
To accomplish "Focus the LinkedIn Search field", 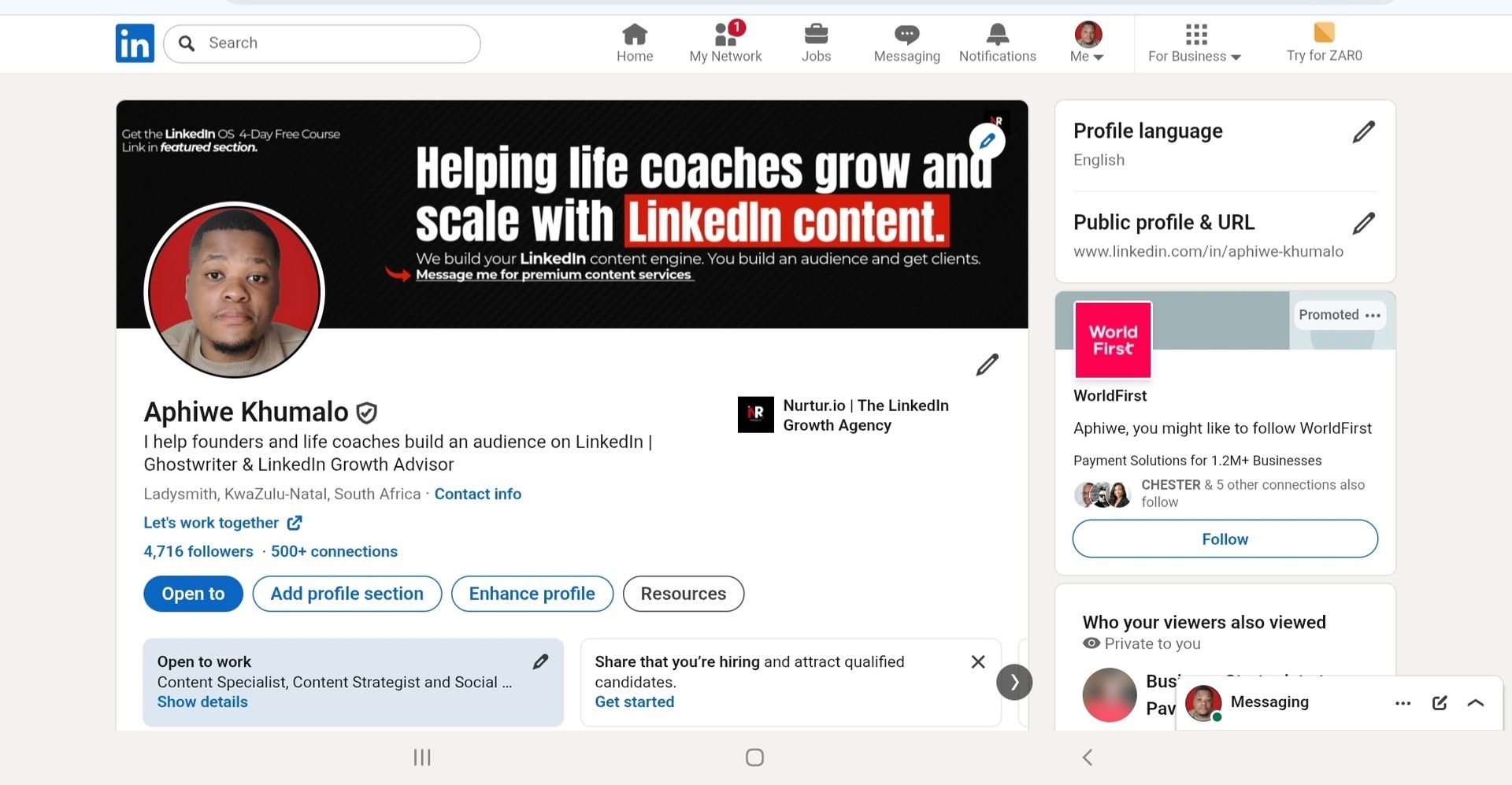I will pos(322,43).
